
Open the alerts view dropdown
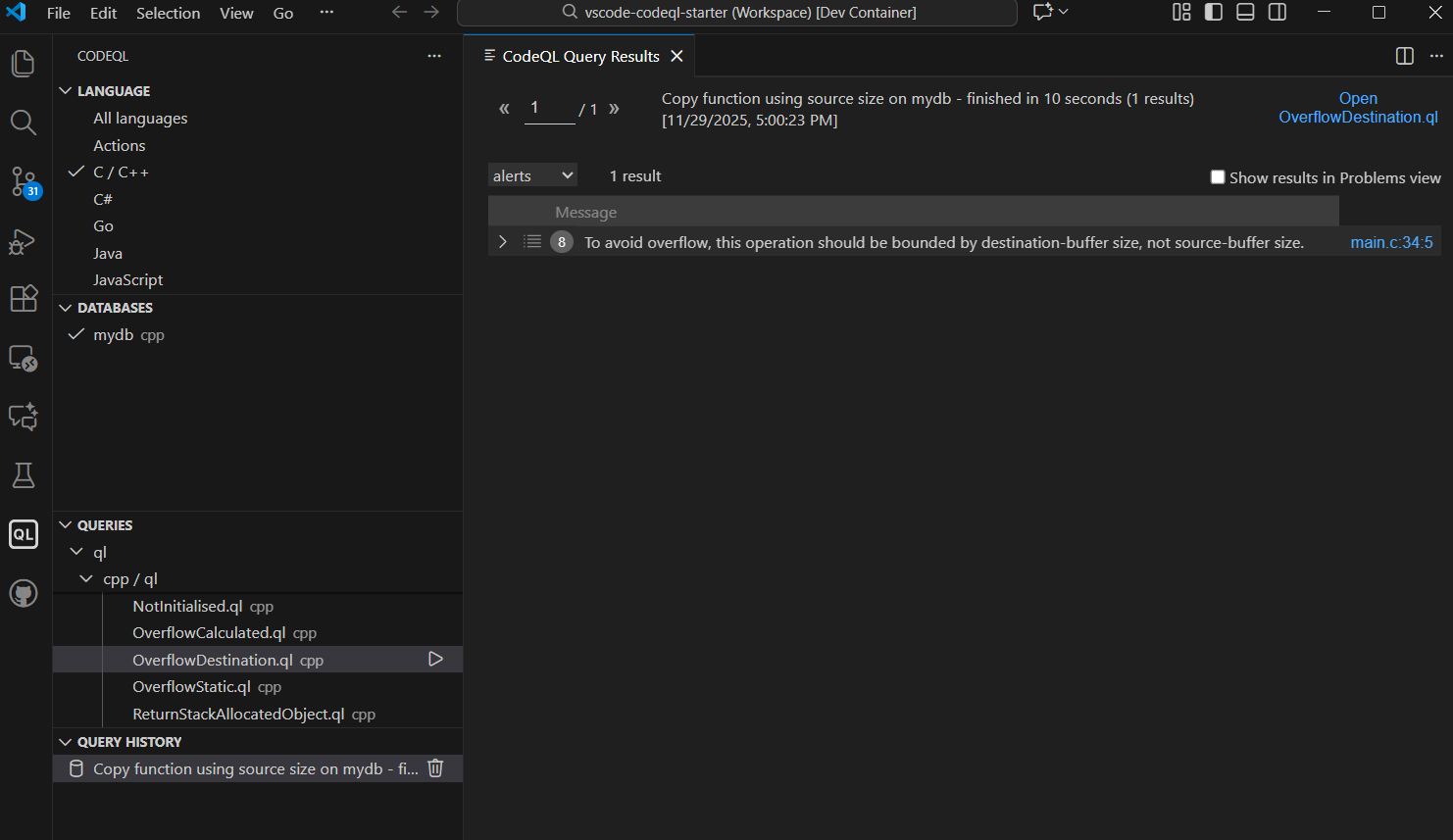coord(532,174)
